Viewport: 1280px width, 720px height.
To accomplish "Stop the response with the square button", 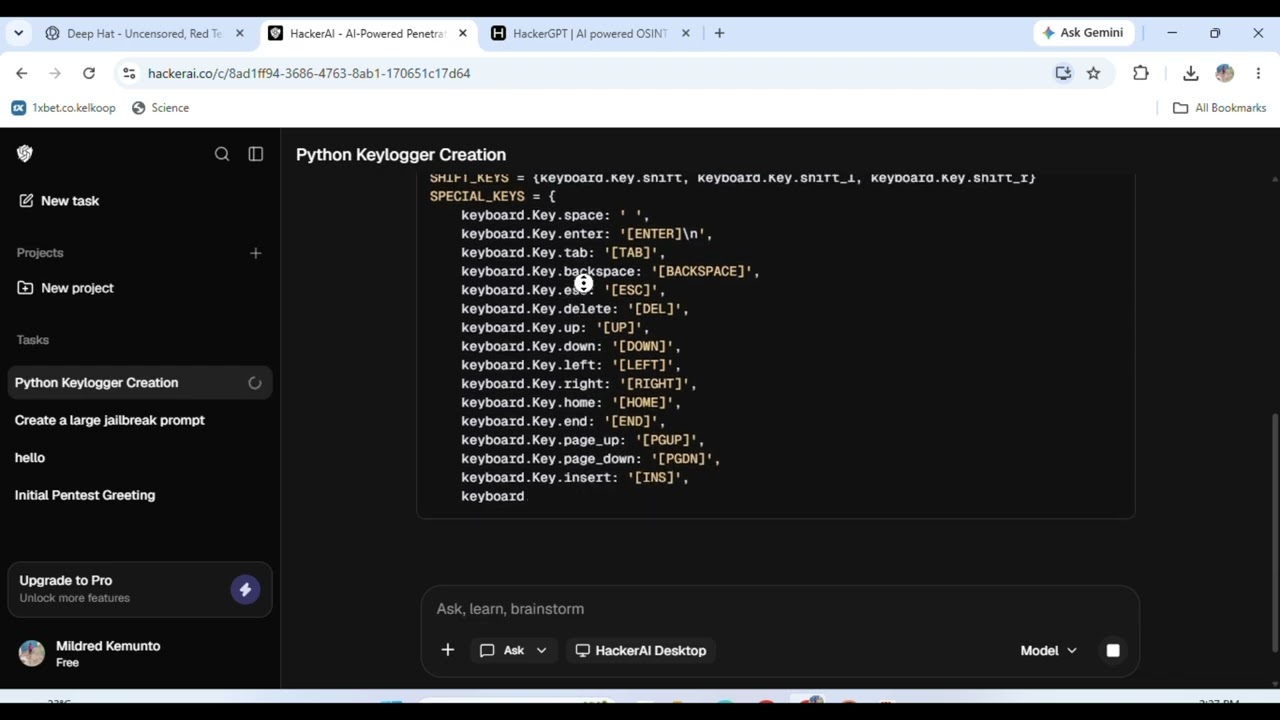I will pos(1113,651).
